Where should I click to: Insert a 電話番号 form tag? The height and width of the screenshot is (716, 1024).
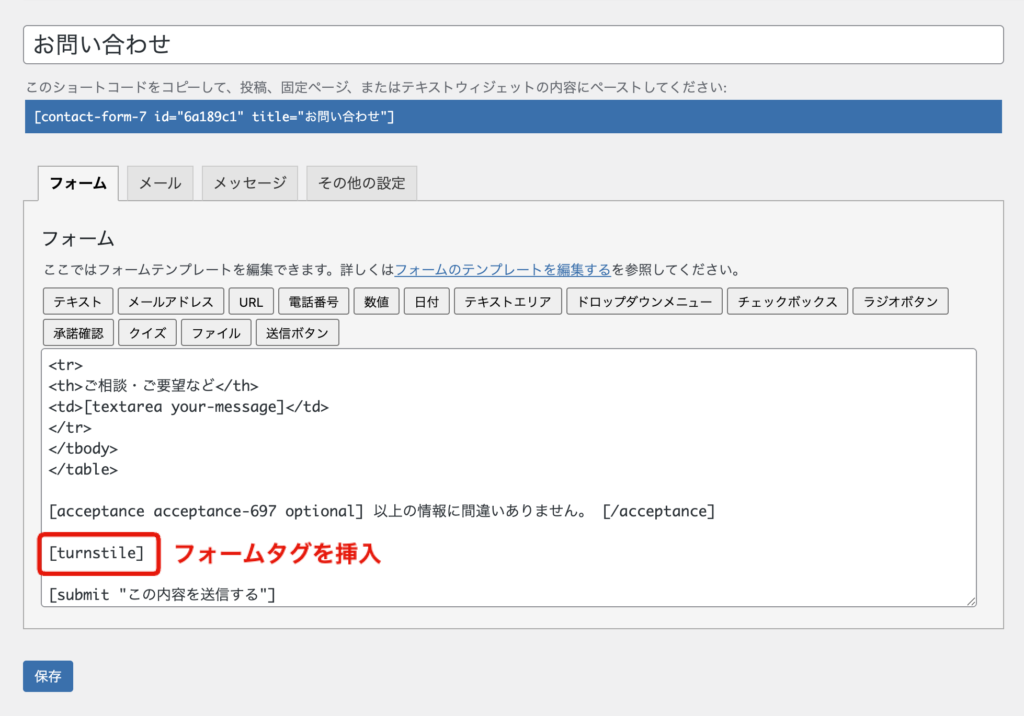coord(314,302)
